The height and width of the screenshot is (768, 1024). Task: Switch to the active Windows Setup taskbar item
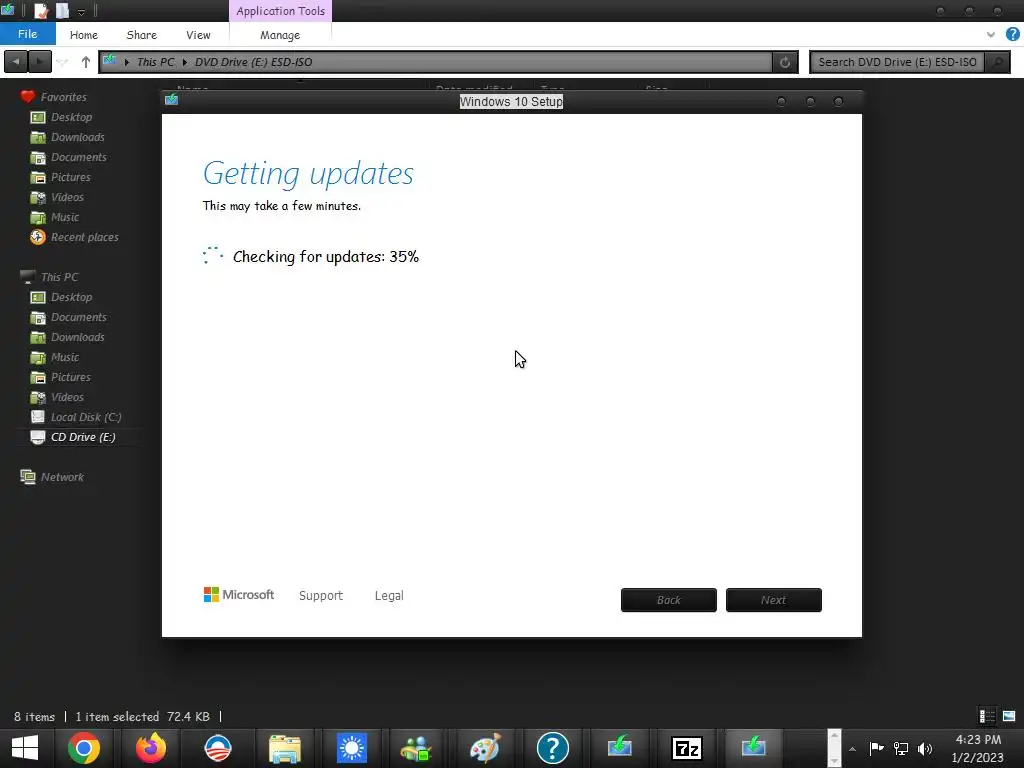(x=753, y=747)
